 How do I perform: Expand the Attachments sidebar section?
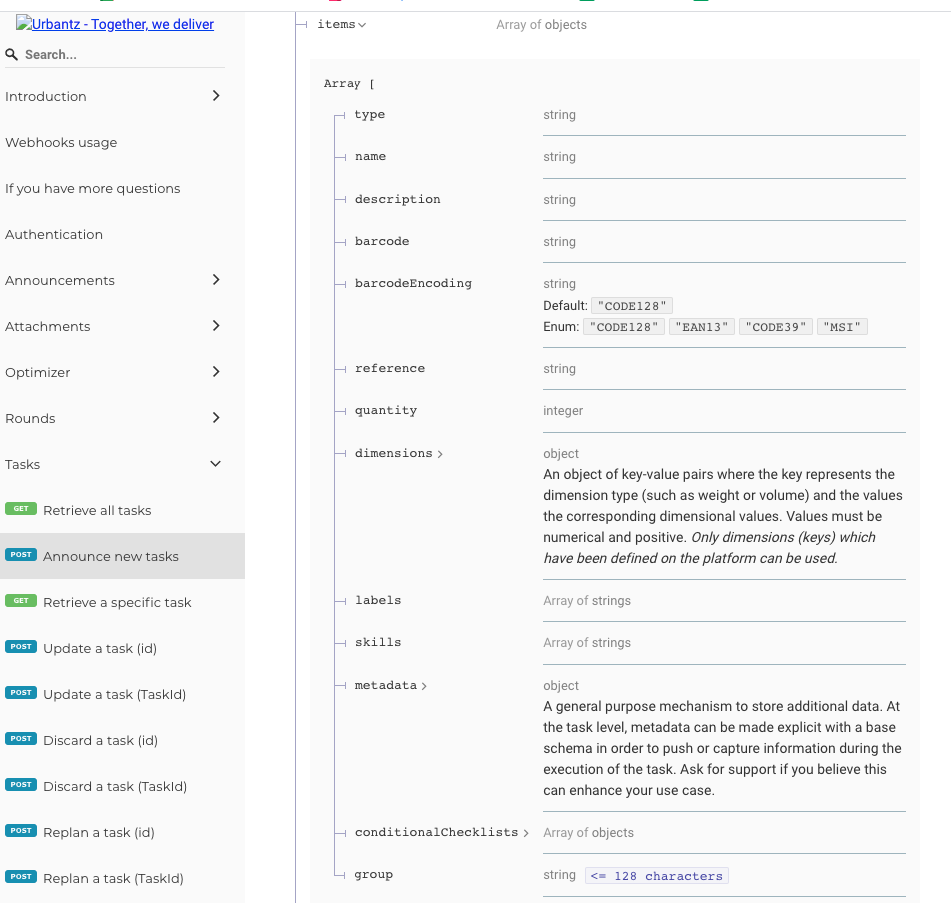coord(113,326)
